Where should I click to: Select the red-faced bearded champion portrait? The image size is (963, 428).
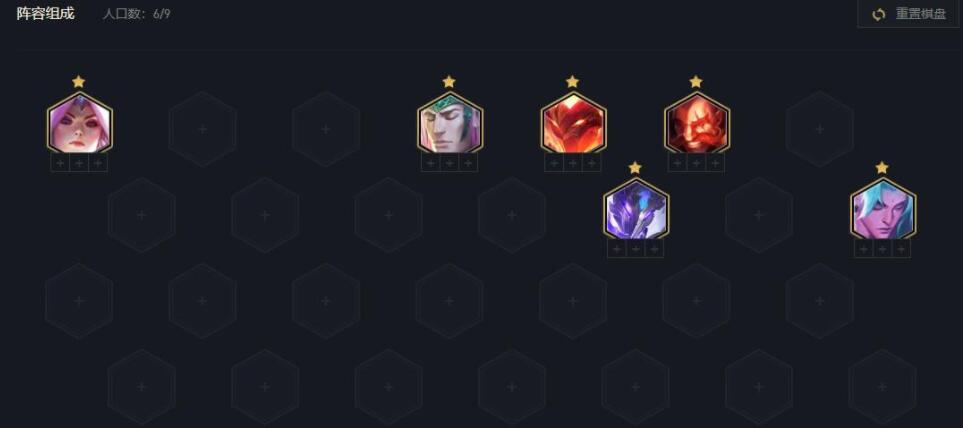coord(696,123)
